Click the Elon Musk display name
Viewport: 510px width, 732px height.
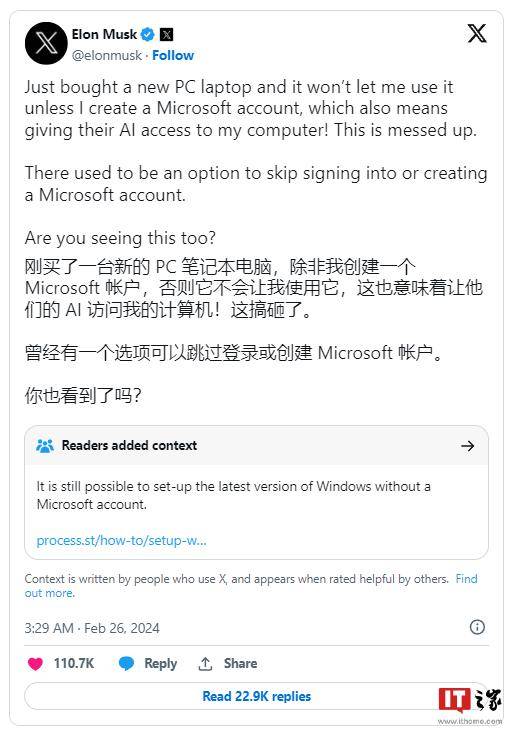point(104,34)
